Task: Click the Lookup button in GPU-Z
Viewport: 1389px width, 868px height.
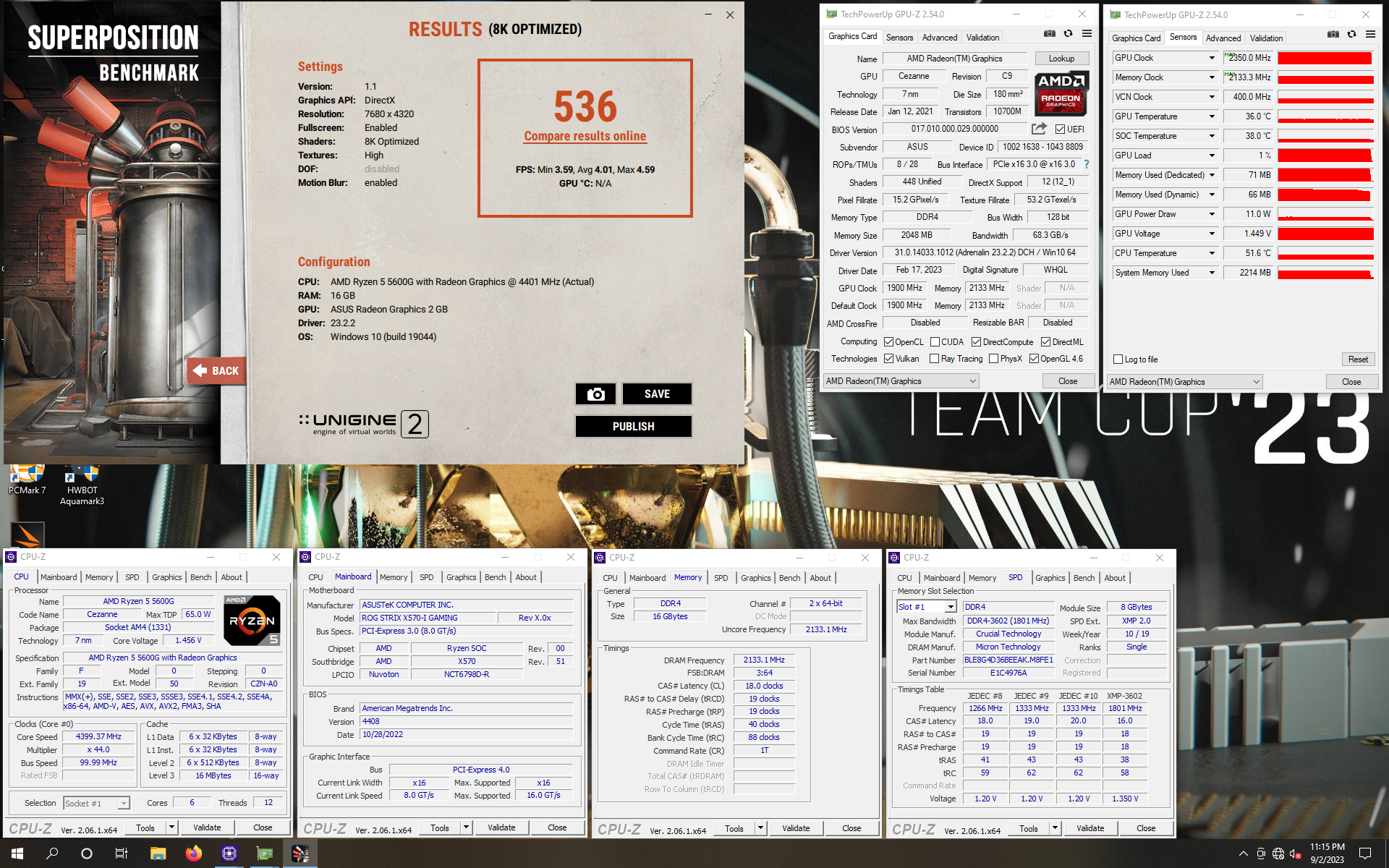Action: (1061, 59)
